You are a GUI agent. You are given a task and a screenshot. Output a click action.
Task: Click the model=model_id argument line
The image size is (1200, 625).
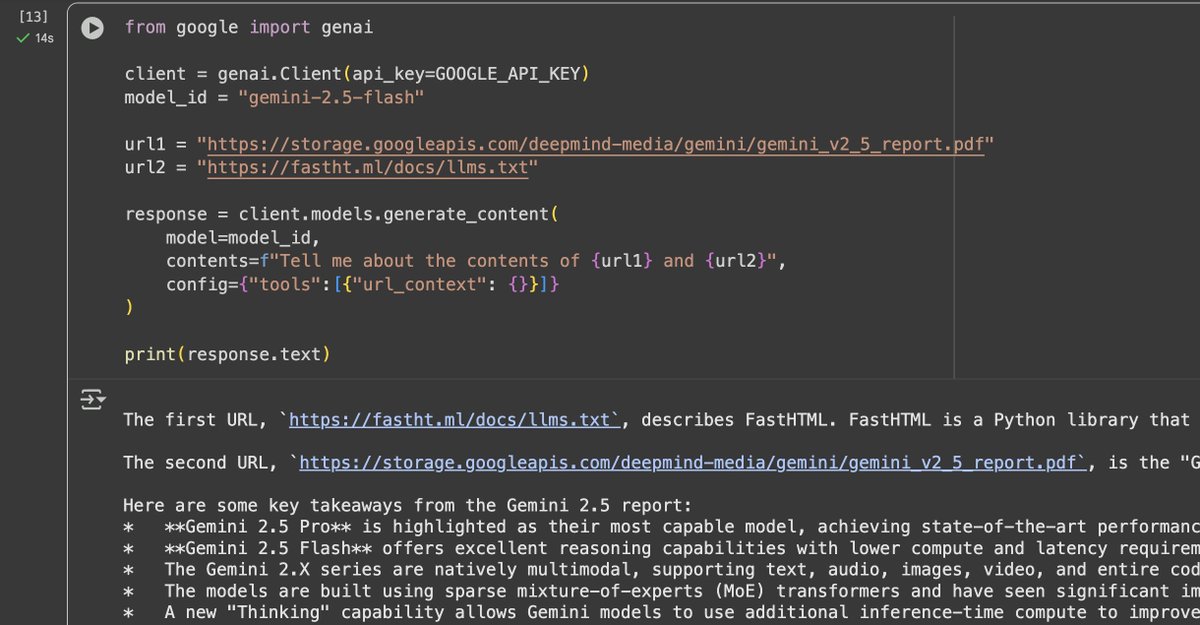click(x=242, y=238)
